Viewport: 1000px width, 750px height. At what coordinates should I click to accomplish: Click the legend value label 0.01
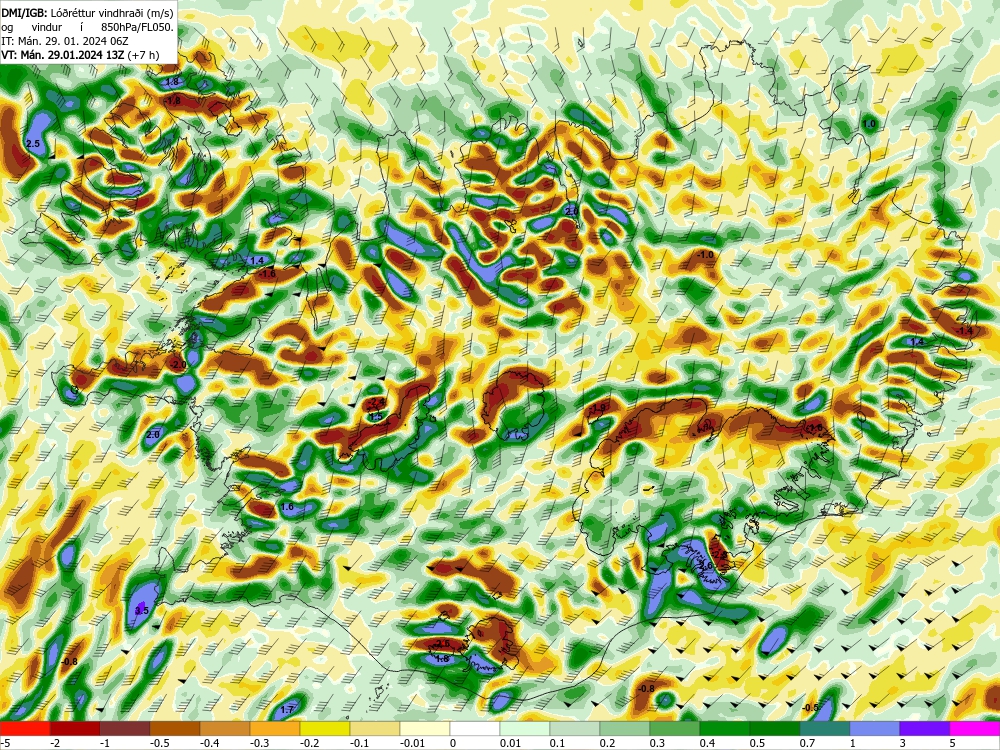510,743
